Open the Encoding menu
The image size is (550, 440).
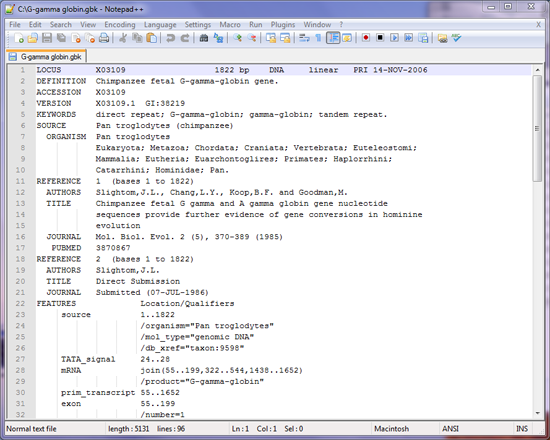pyautogui.click(x=120, y=25)
